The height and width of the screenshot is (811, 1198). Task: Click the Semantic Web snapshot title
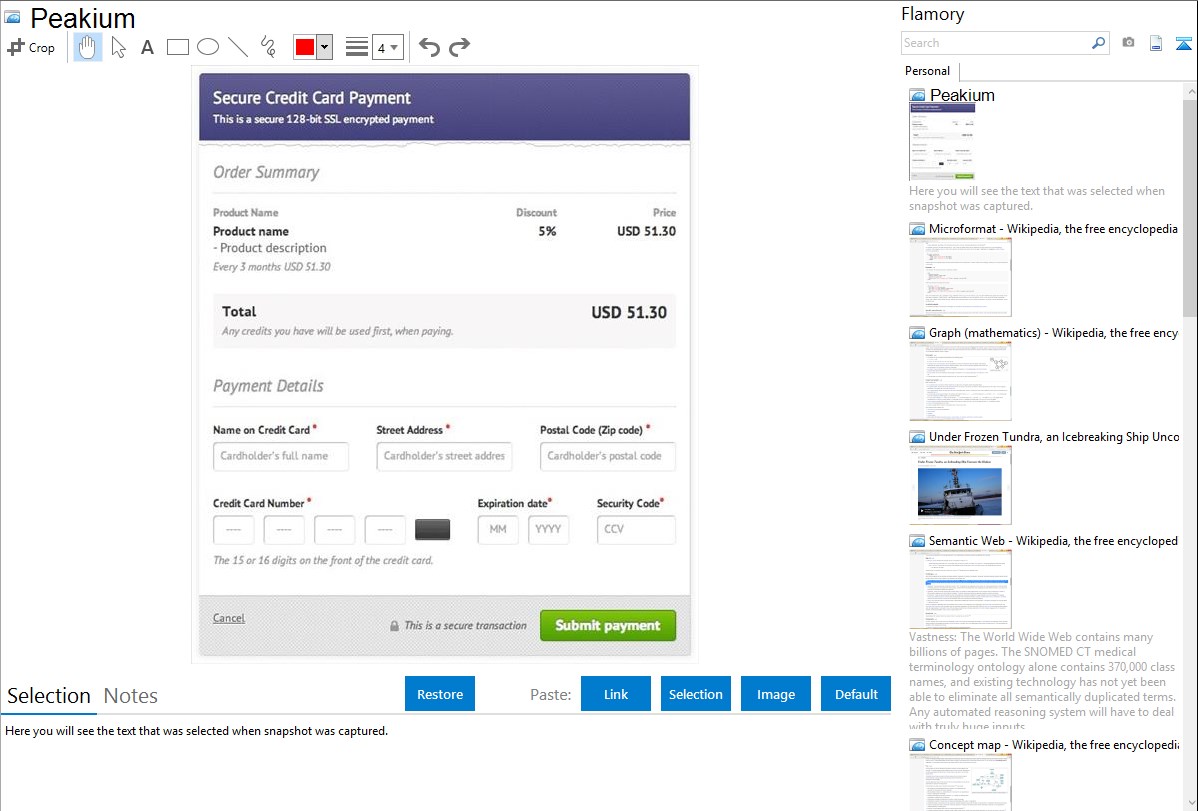pyautogui.click(x=1053, y=540)
